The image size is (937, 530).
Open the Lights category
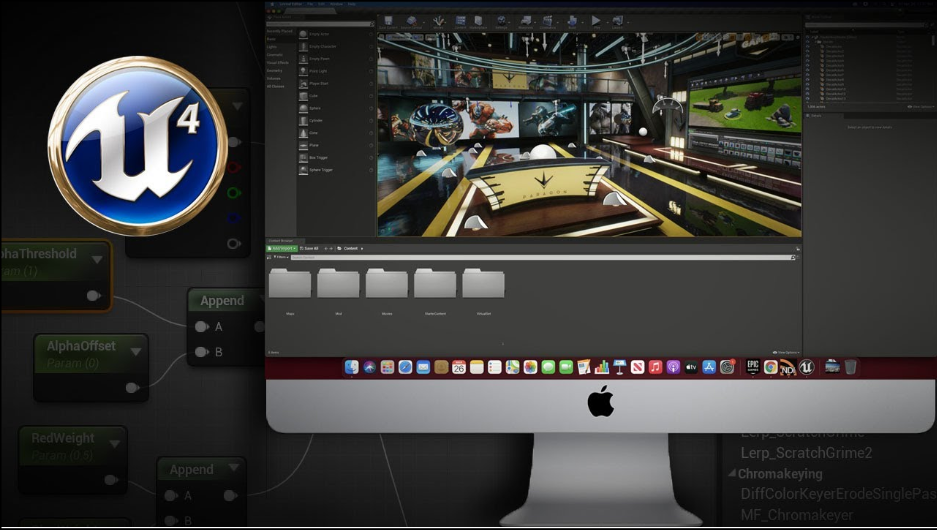point(272,47)
